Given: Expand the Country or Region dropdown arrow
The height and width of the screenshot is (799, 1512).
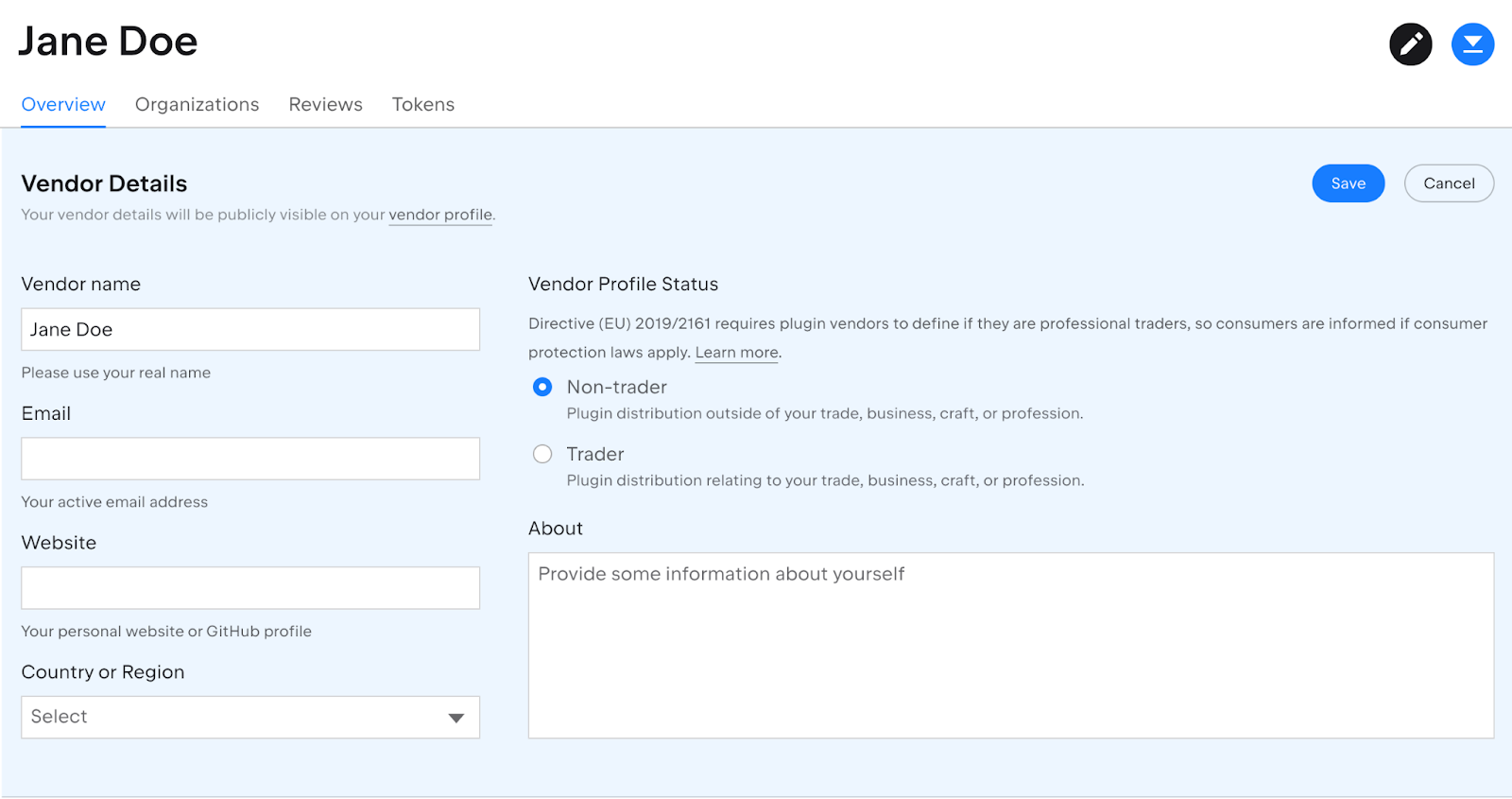Looking at the screenshot, I should 455,718.
